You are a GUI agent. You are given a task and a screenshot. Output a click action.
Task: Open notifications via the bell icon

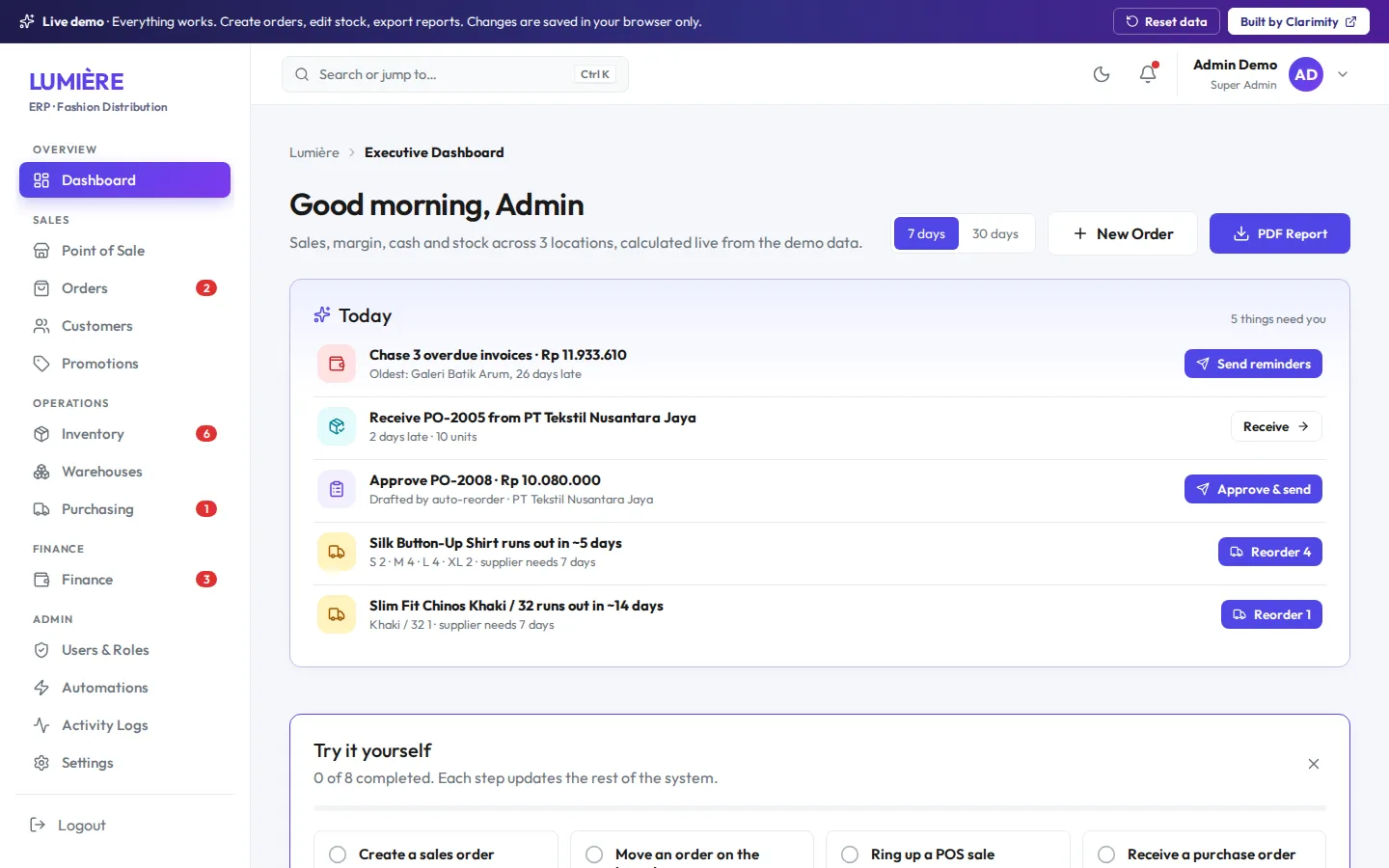click(1148, 74)
